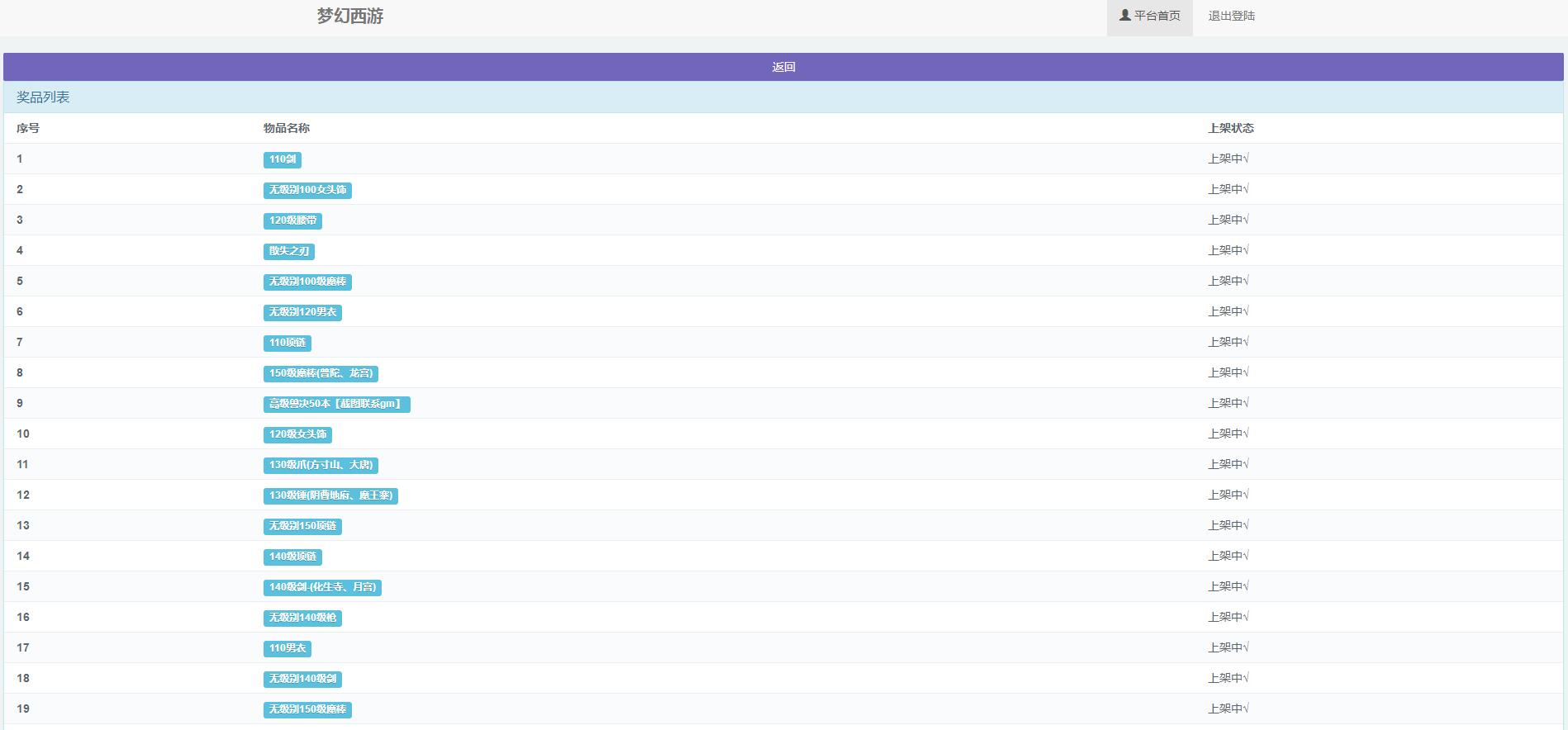Choose the 无级别120男衣 badge

point(302,312)
